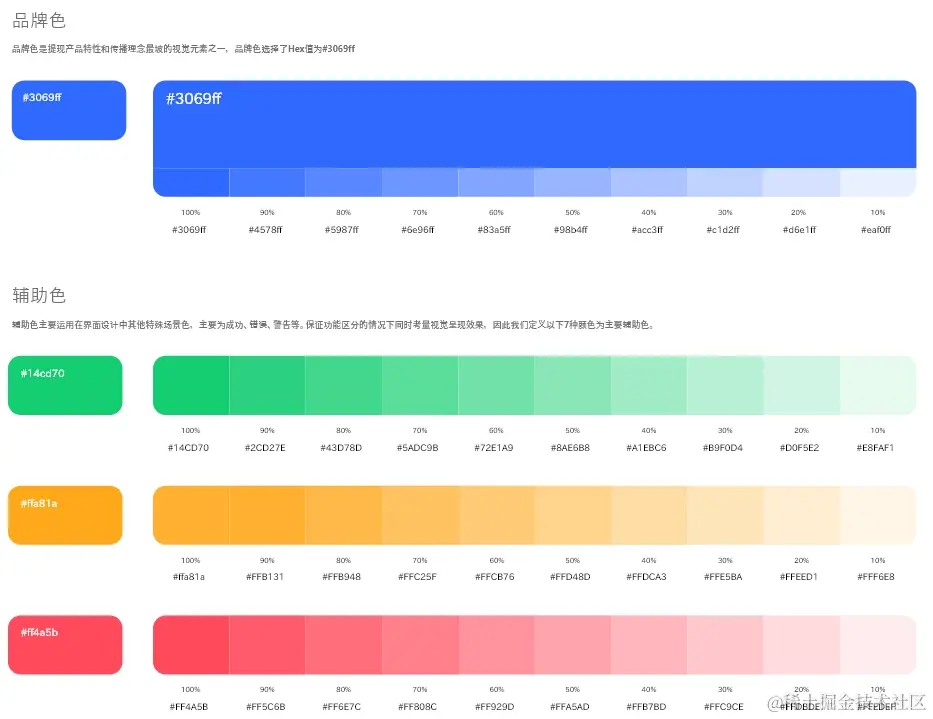Pick the blue 50% shade swatch
Viewport: 933px width, 719px height.
point(572,182)
